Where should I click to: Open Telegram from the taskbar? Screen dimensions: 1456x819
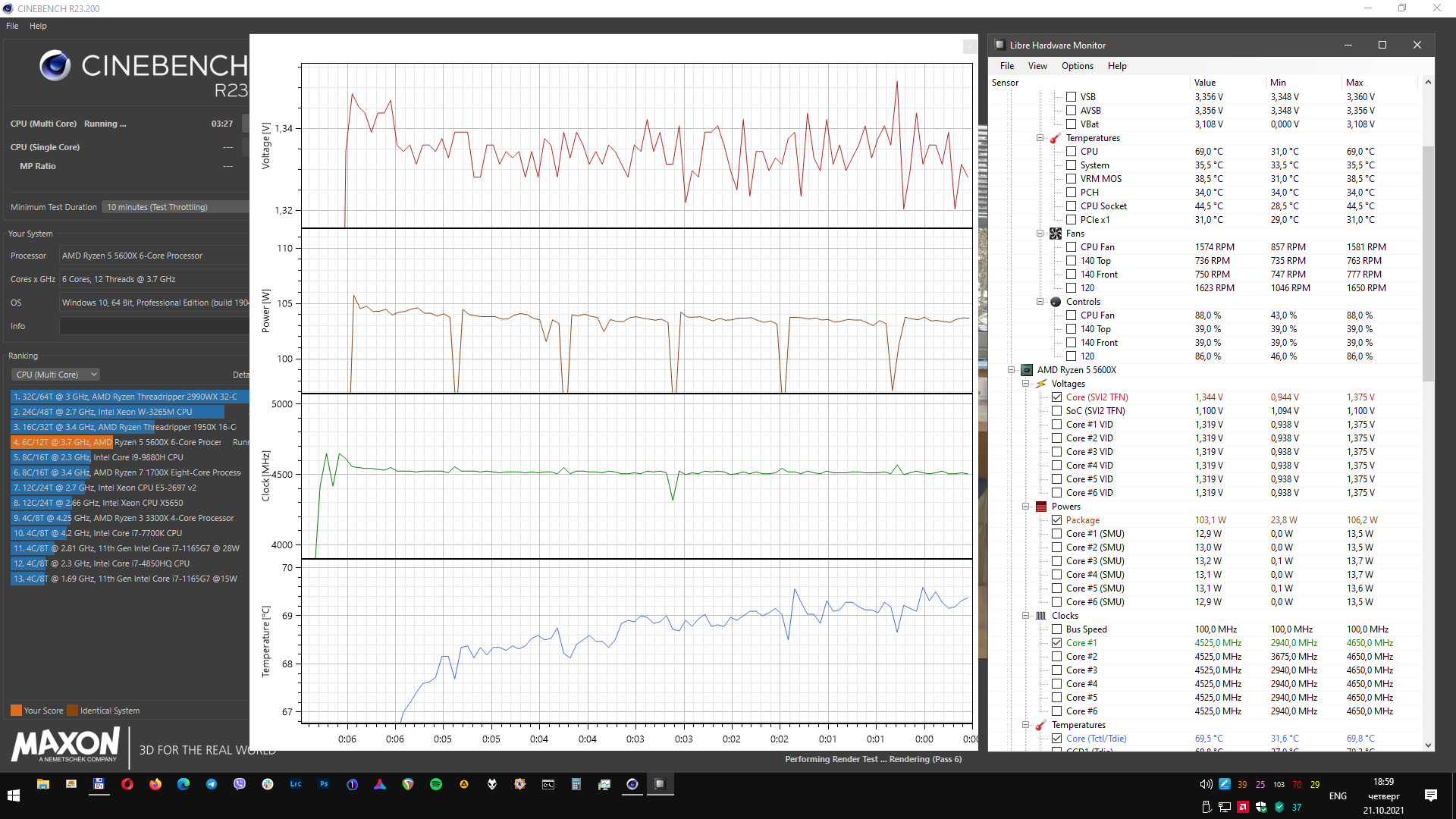[x=212, y=784]
